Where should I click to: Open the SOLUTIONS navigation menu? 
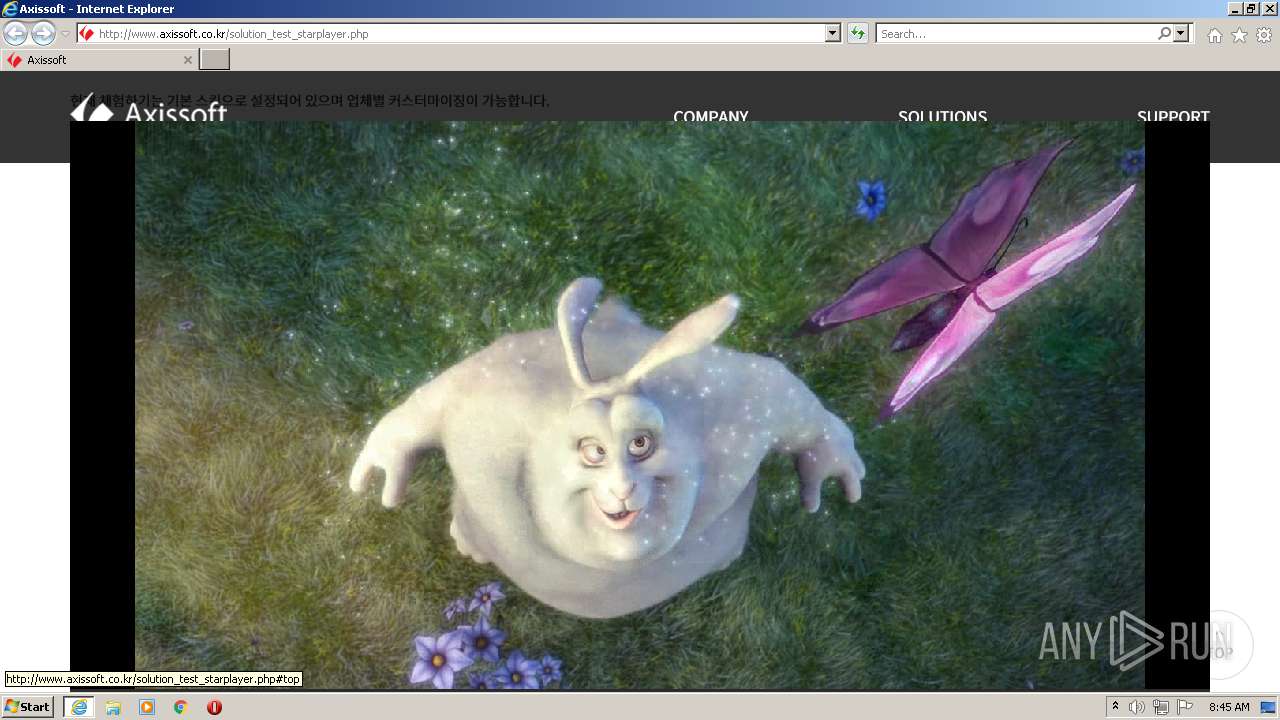click(942, 115)
